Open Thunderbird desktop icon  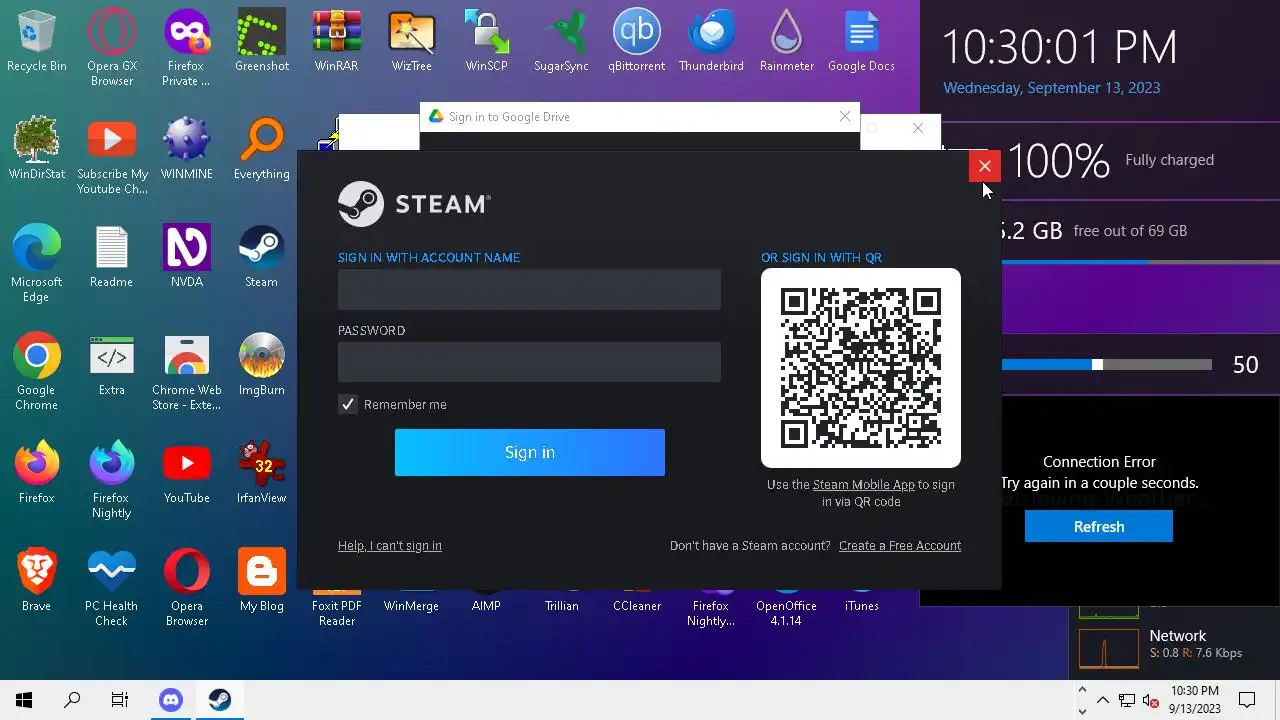pos(711,42)
